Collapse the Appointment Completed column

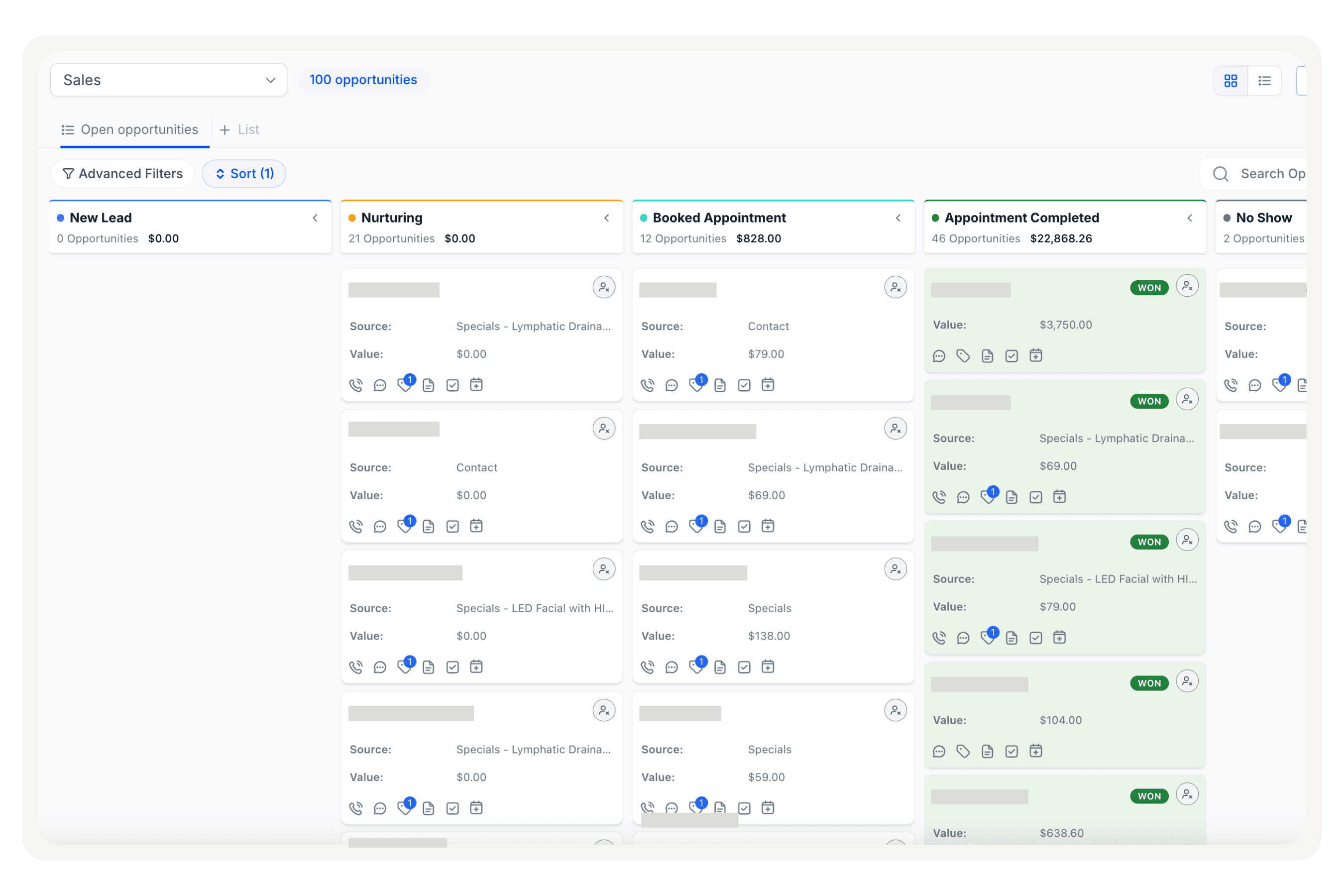click(1190, 219)
